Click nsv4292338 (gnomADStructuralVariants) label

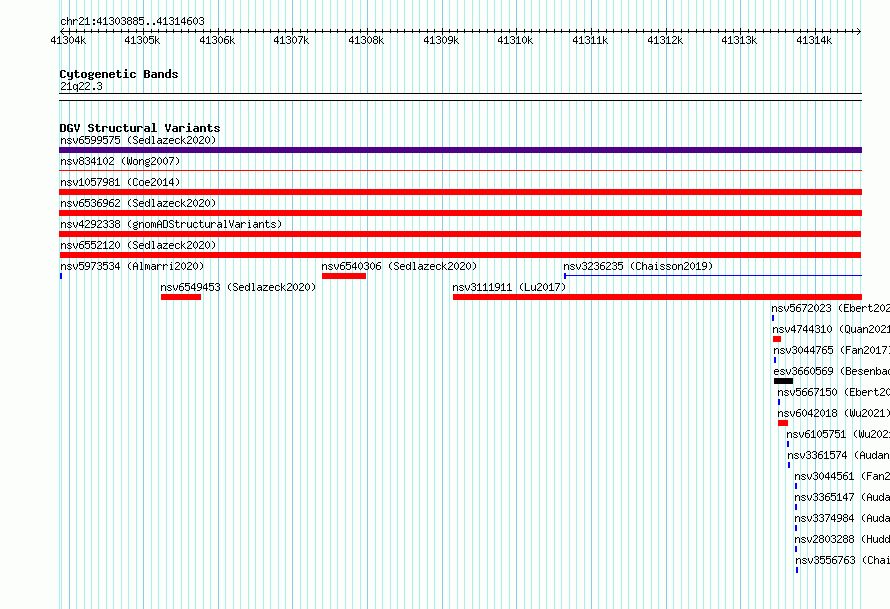click(x=171, y=224)
